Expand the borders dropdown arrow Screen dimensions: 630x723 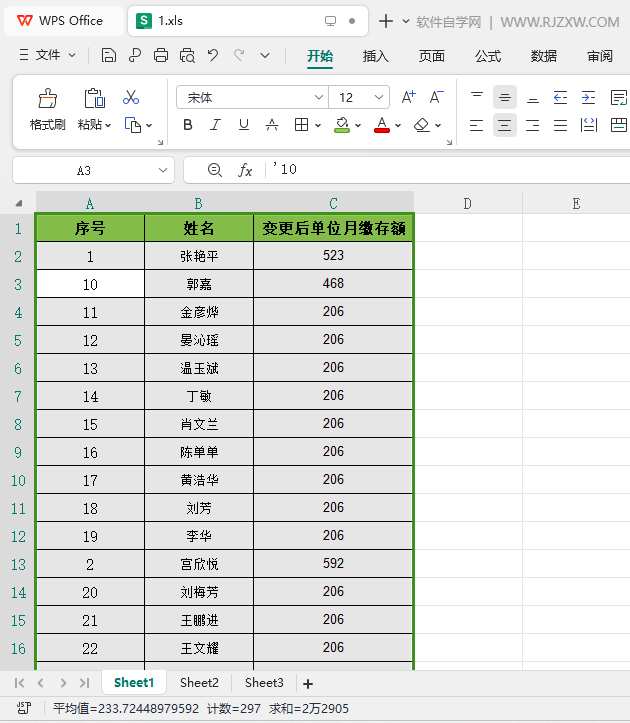(318, 125)
